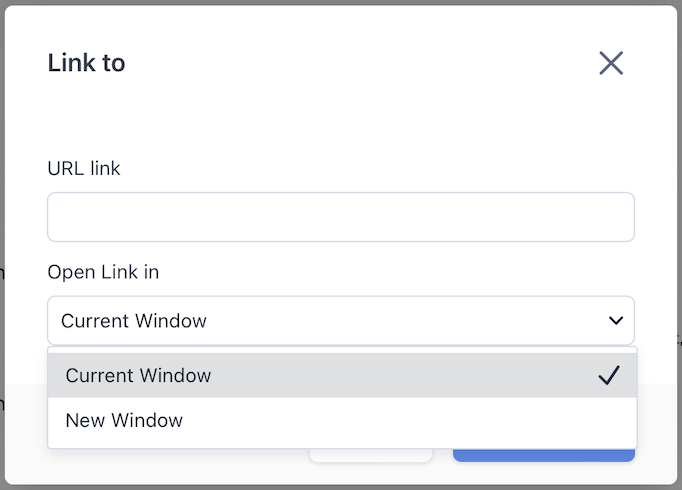Click the dimmed backdrop right of the dialog

click(679, 200)
